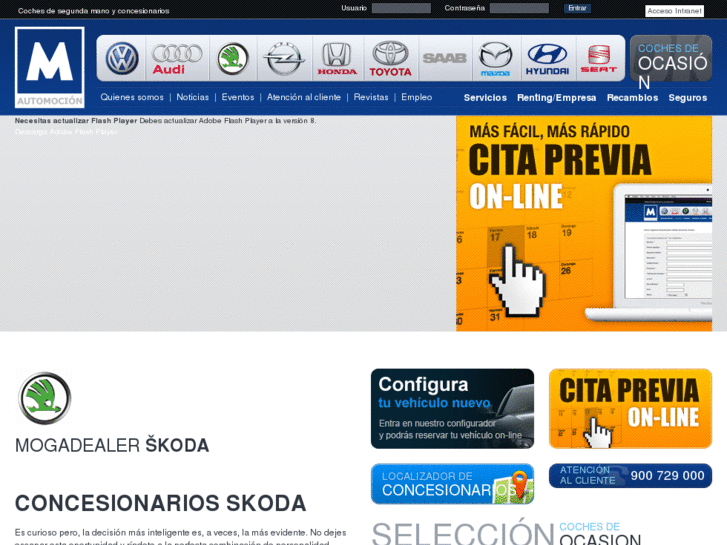Select the Seat brand logo
The width and height of the screenshot is (727, 545).
(599, 58)
